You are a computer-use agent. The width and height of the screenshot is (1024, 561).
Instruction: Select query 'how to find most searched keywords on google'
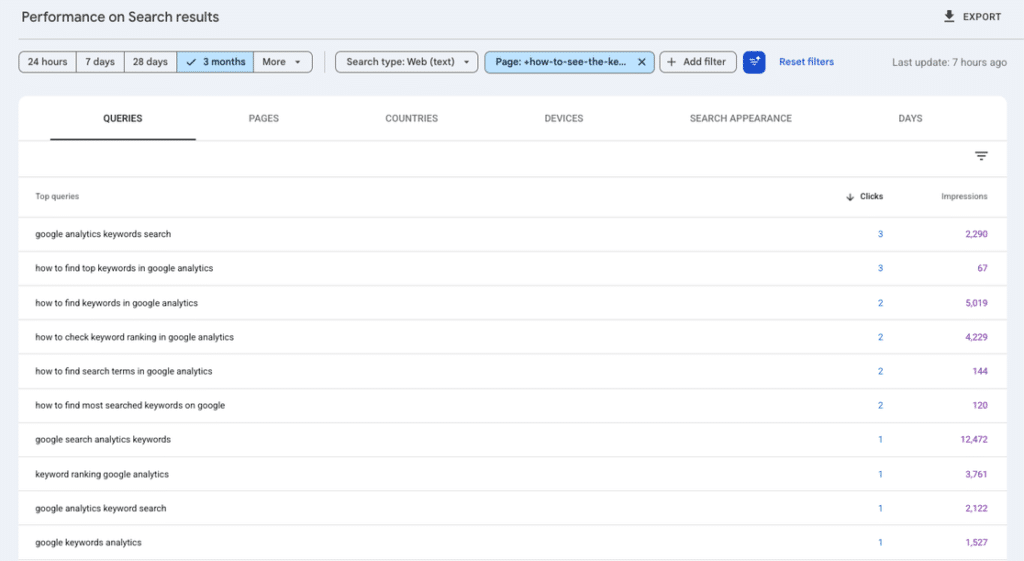130,406
